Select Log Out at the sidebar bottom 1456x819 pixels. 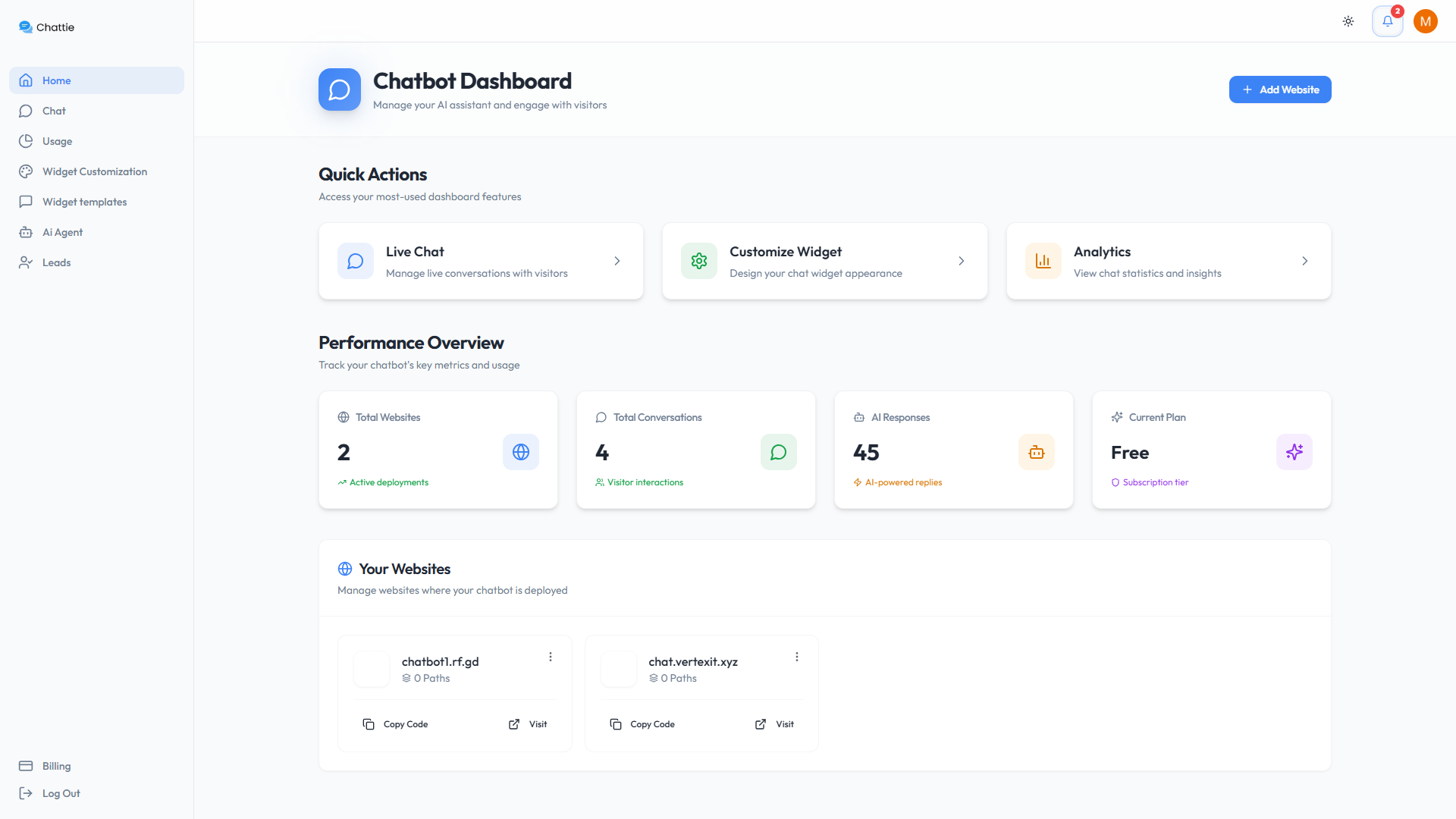click(61, 793)
